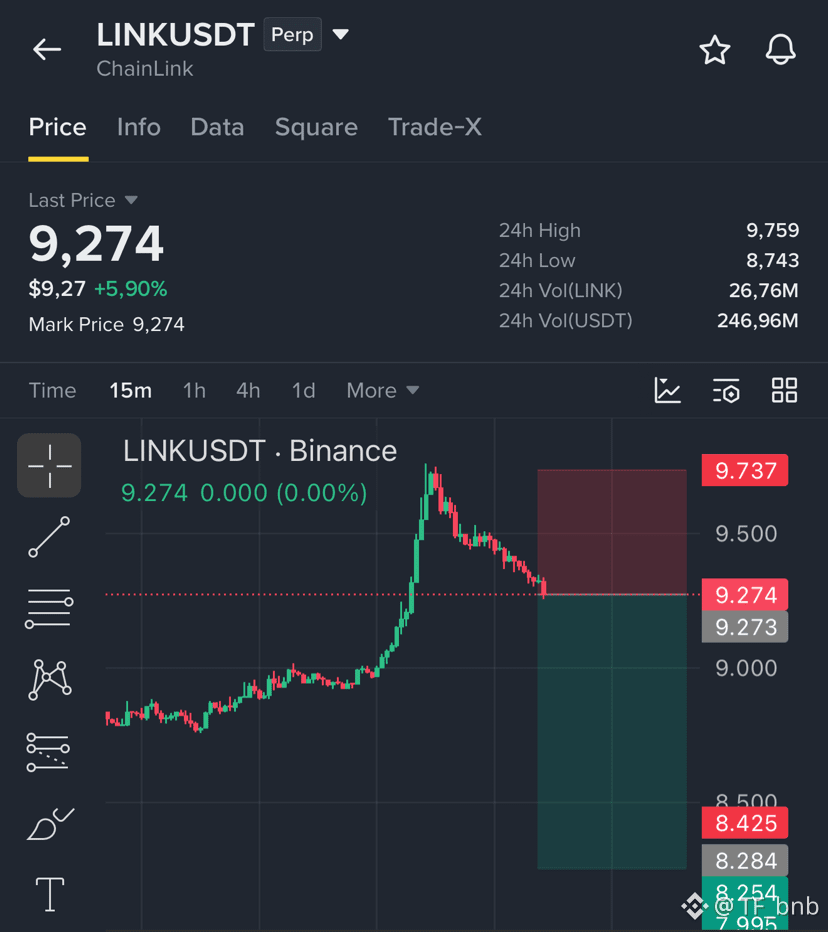Click the 9.500 axis price level
This screenshot has height=932, width=828.
tap(745, 533)
